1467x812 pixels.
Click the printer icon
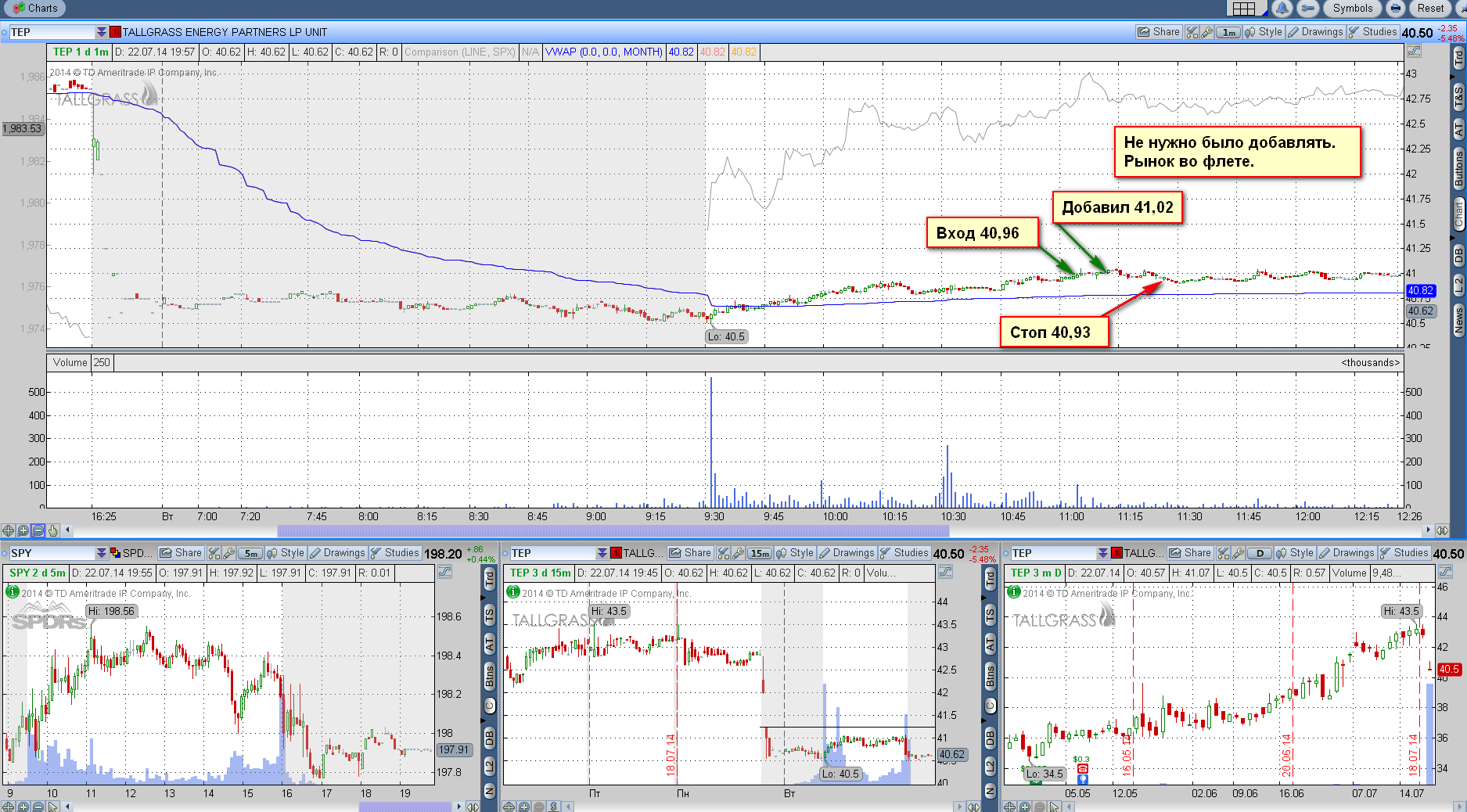coord(1395,9)
